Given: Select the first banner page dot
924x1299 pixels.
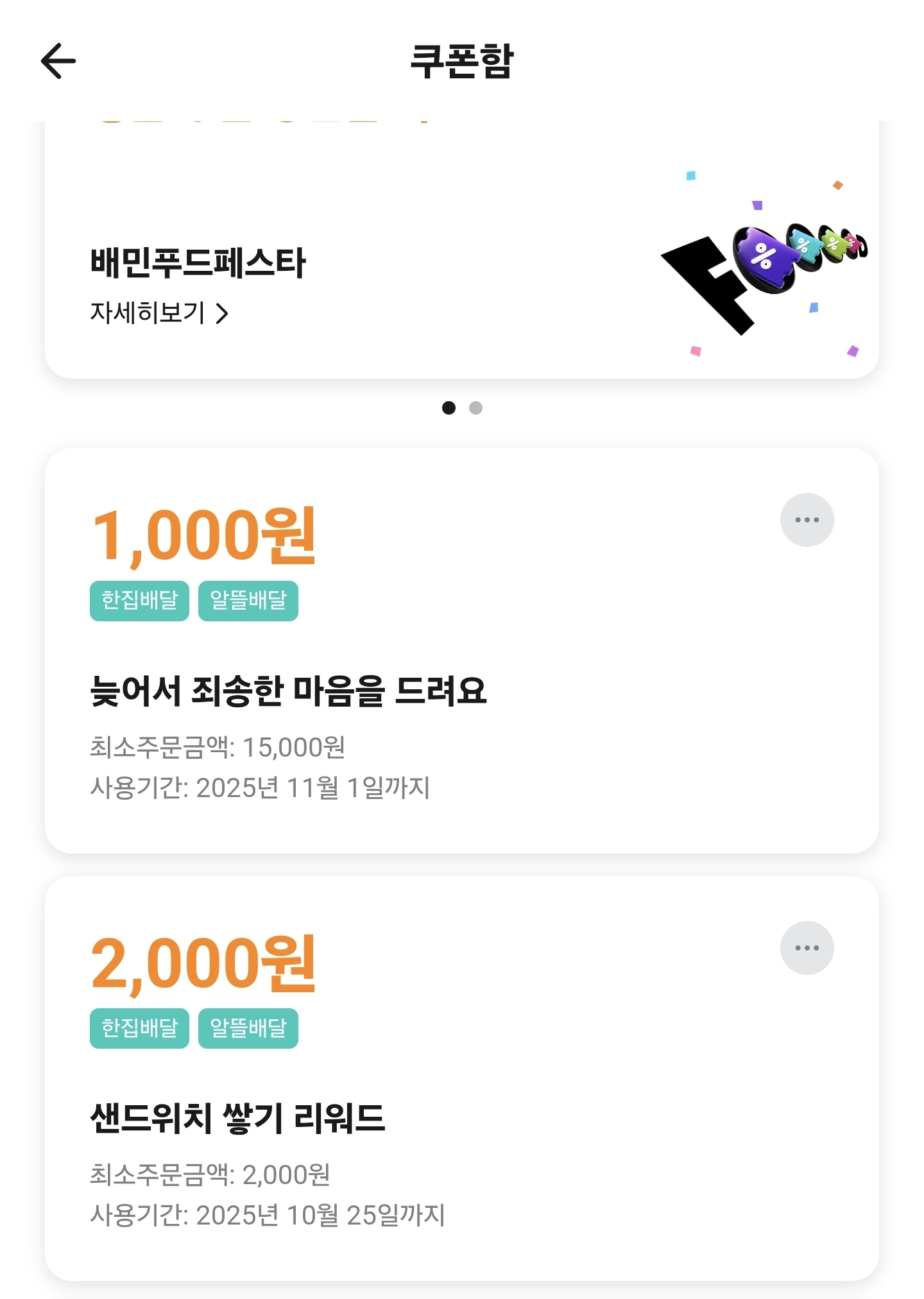Looking at the screenshot, I should (449, 408).
